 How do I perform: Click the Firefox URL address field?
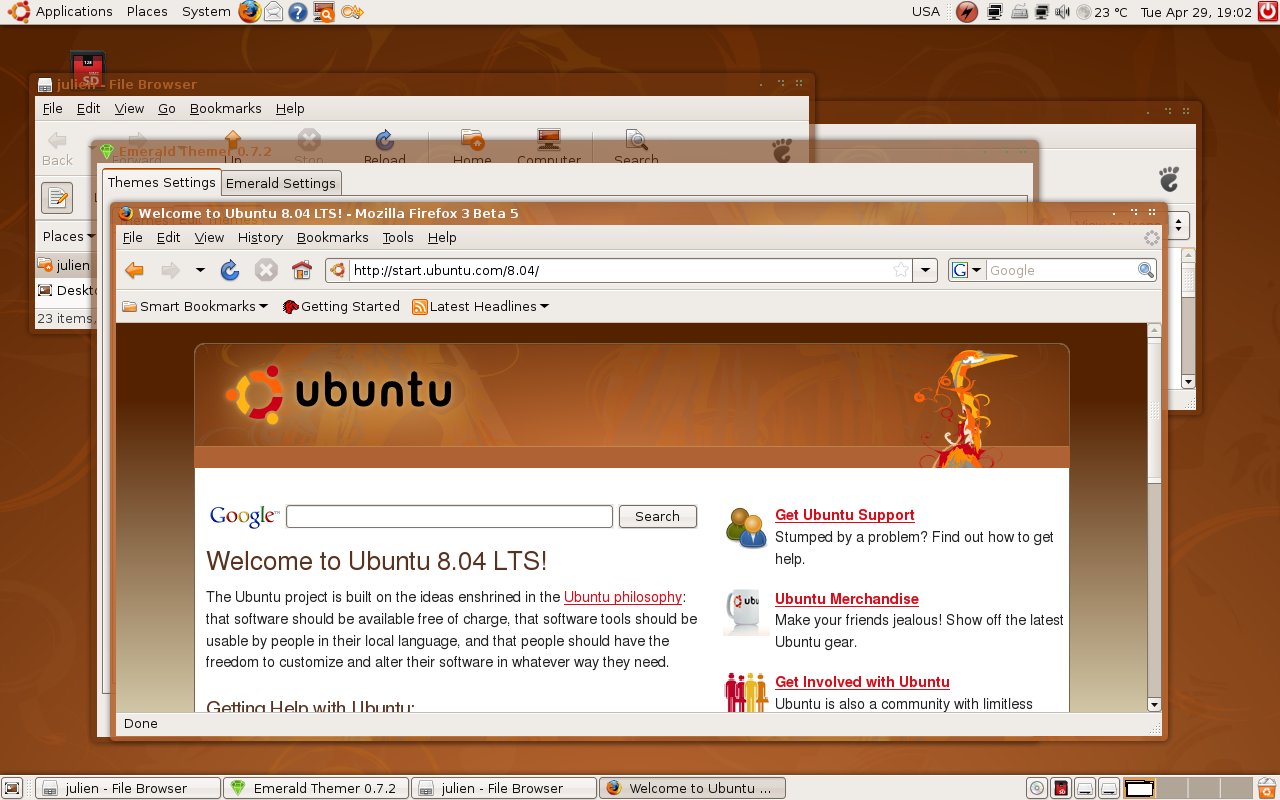point(618,270)
